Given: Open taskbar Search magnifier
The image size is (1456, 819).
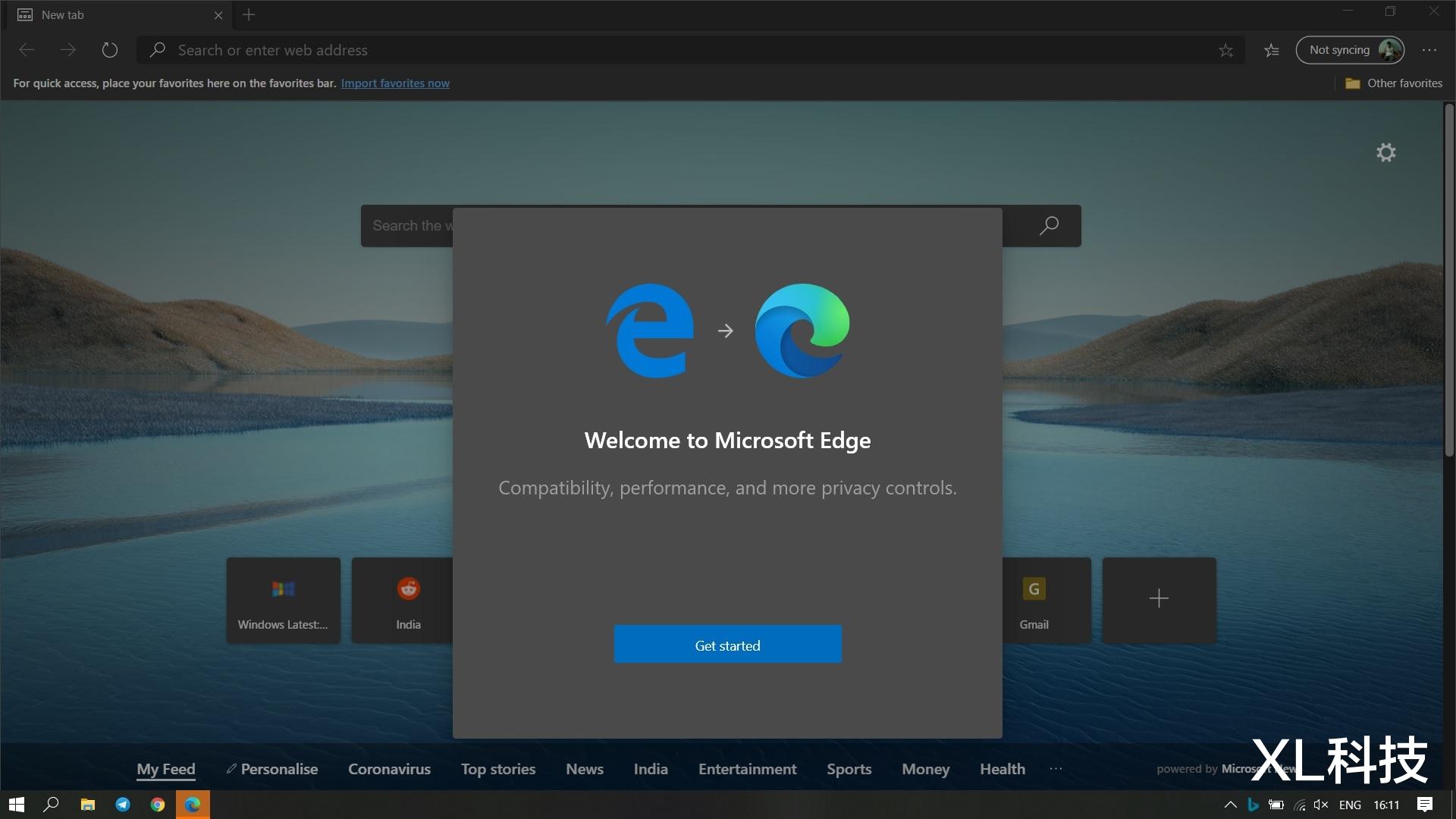Looking at the screenshot, I should click(x=52, y=805).
